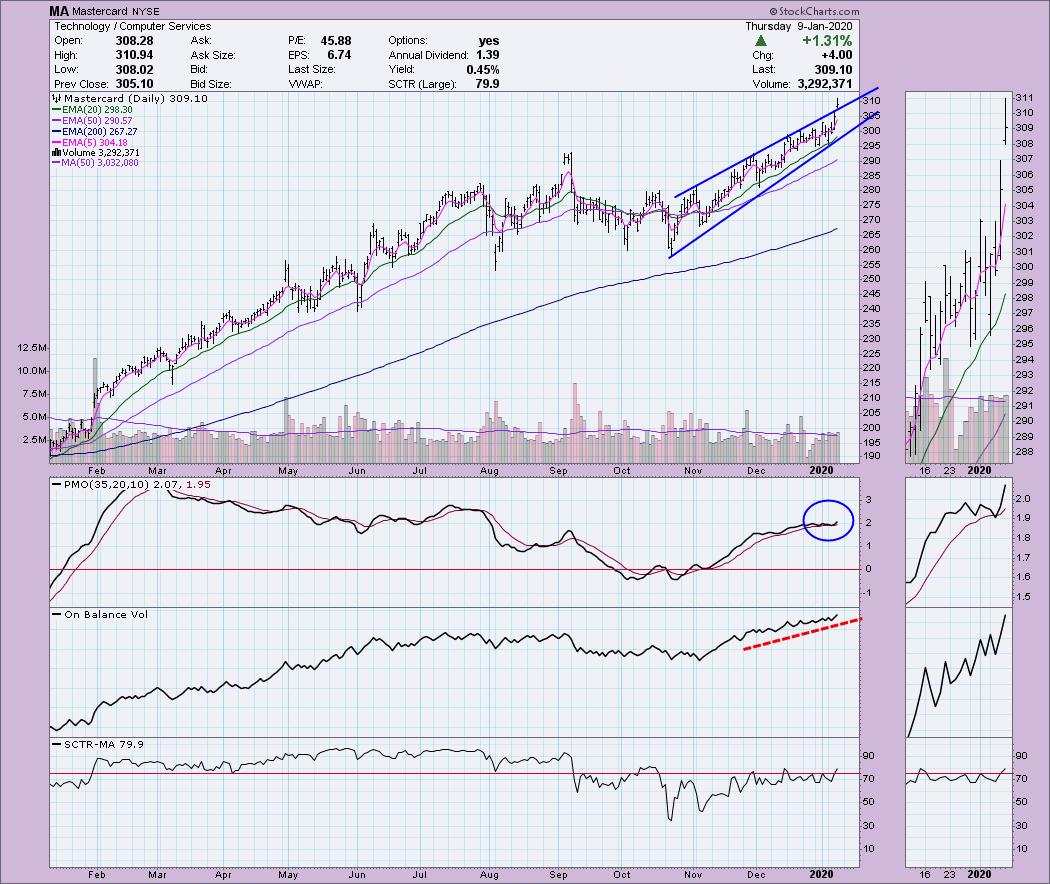The width and height of the screenshot is (1050, 884).
Task: Open the StockCharts.com watermark link
Action: [x=818, y=11]
